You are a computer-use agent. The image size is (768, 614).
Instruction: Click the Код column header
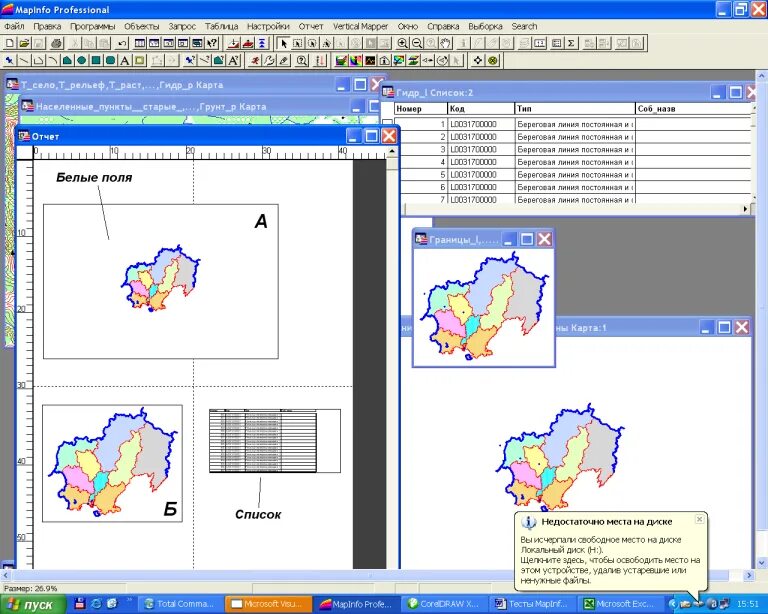pos(481,108)
